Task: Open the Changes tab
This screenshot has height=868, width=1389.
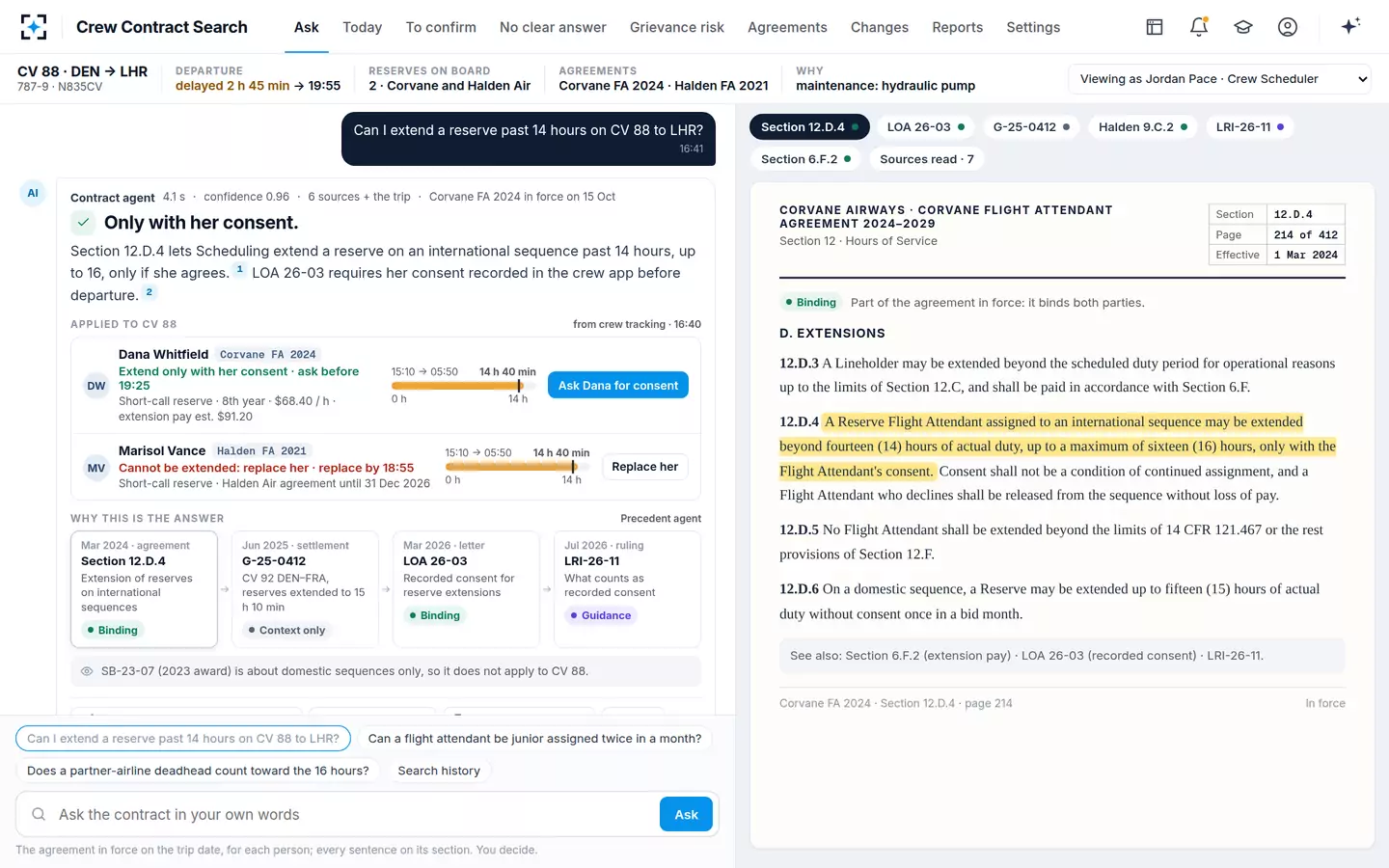Action: pyautogui.click(x=880, y=27)
